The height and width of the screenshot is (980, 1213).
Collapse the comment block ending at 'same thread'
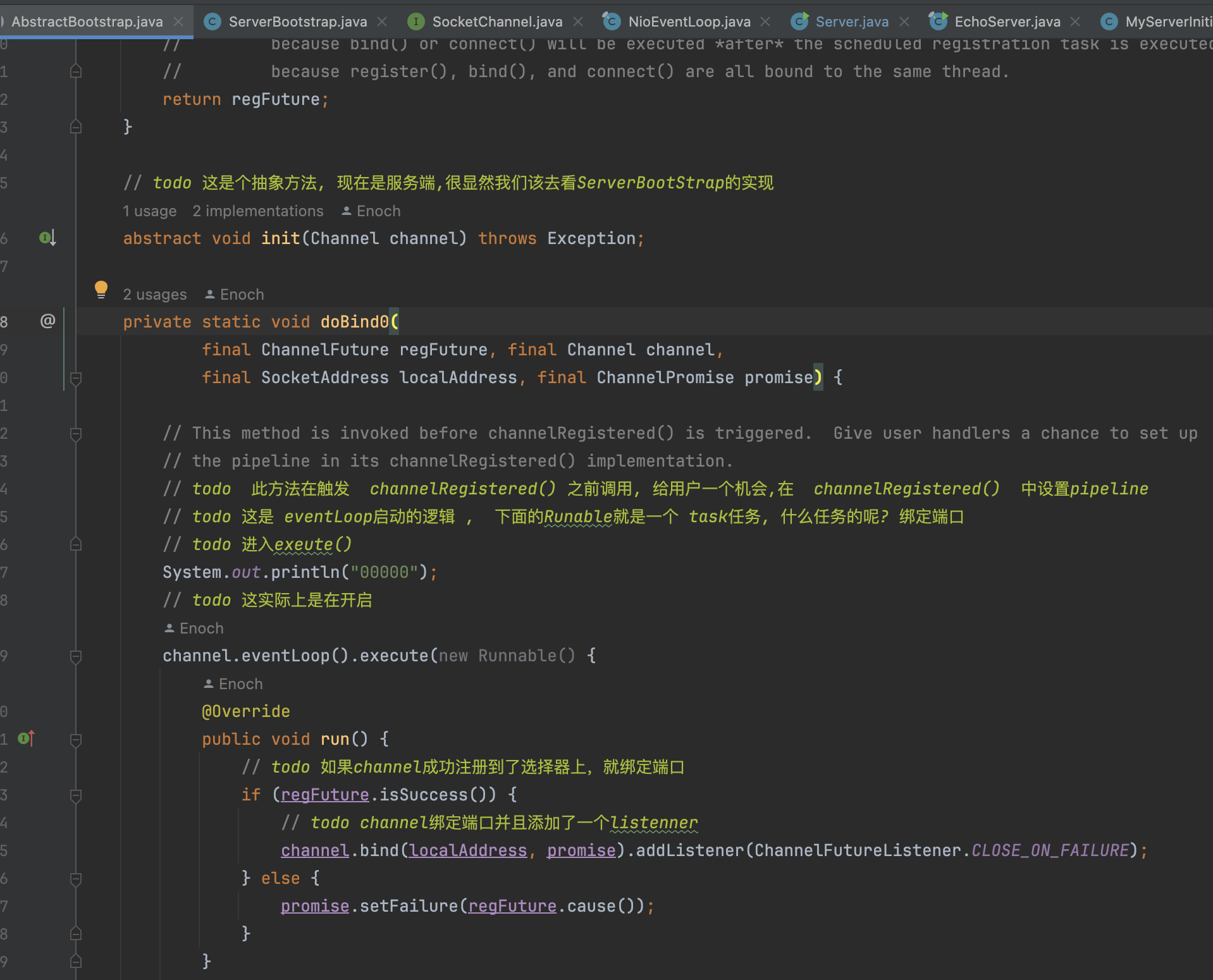(76, 71)
